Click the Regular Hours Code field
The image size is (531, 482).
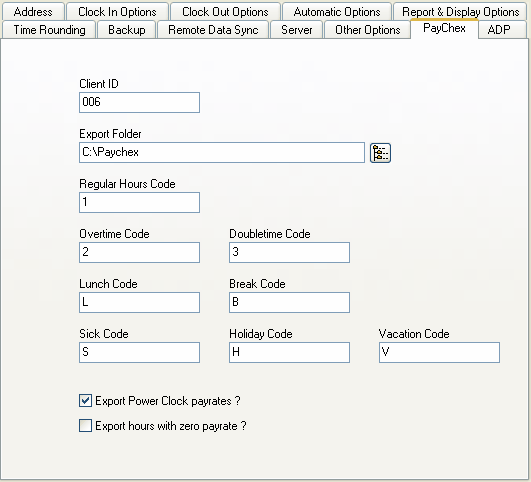140,203
